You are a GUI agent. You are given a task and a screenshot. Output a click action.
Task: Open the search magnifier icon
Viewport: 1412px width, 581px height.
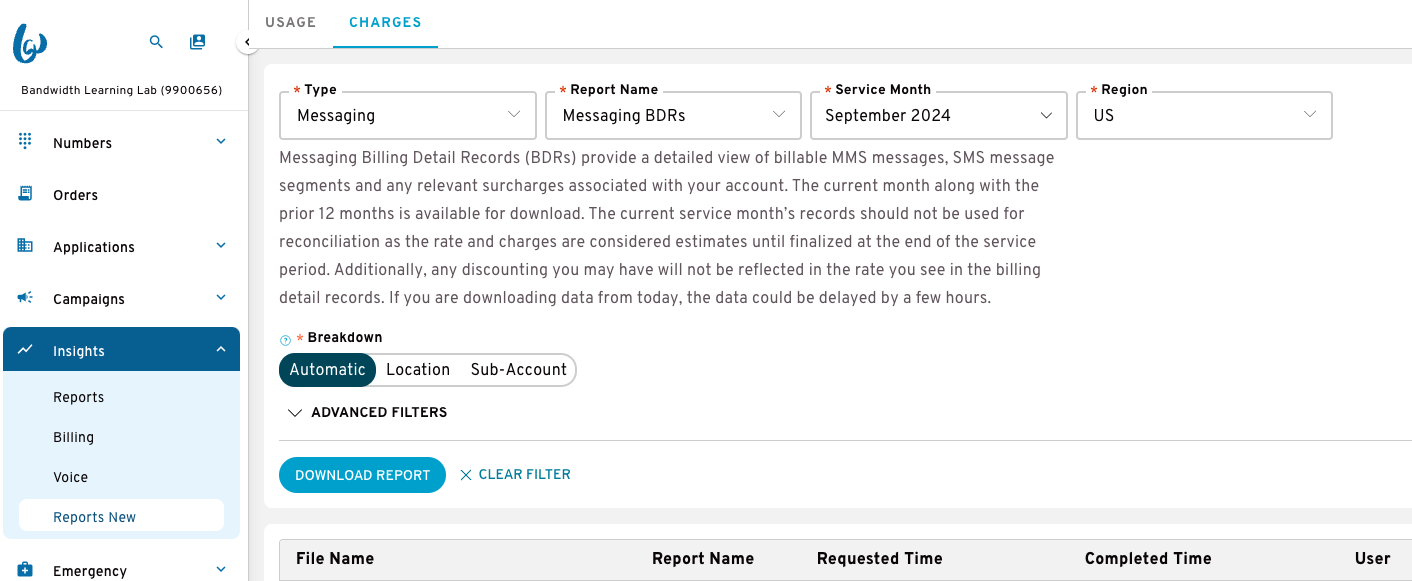click(156, 42)
